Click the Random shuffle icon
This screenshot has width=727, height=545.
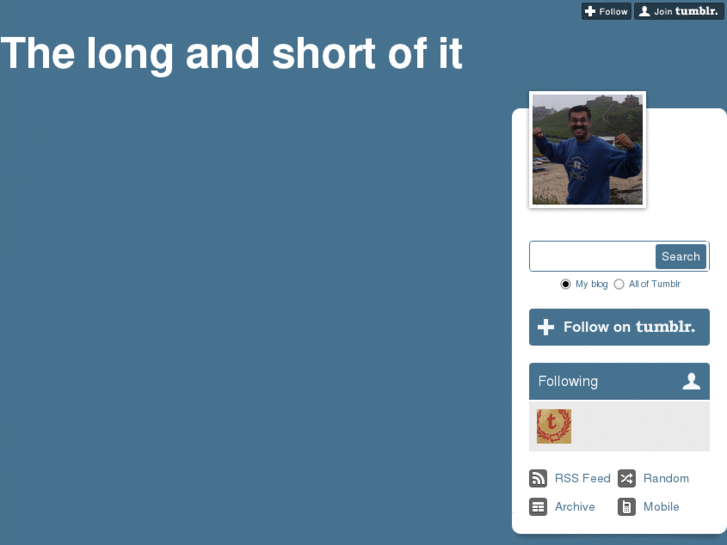pyautogui.click(x=626, y=478)
